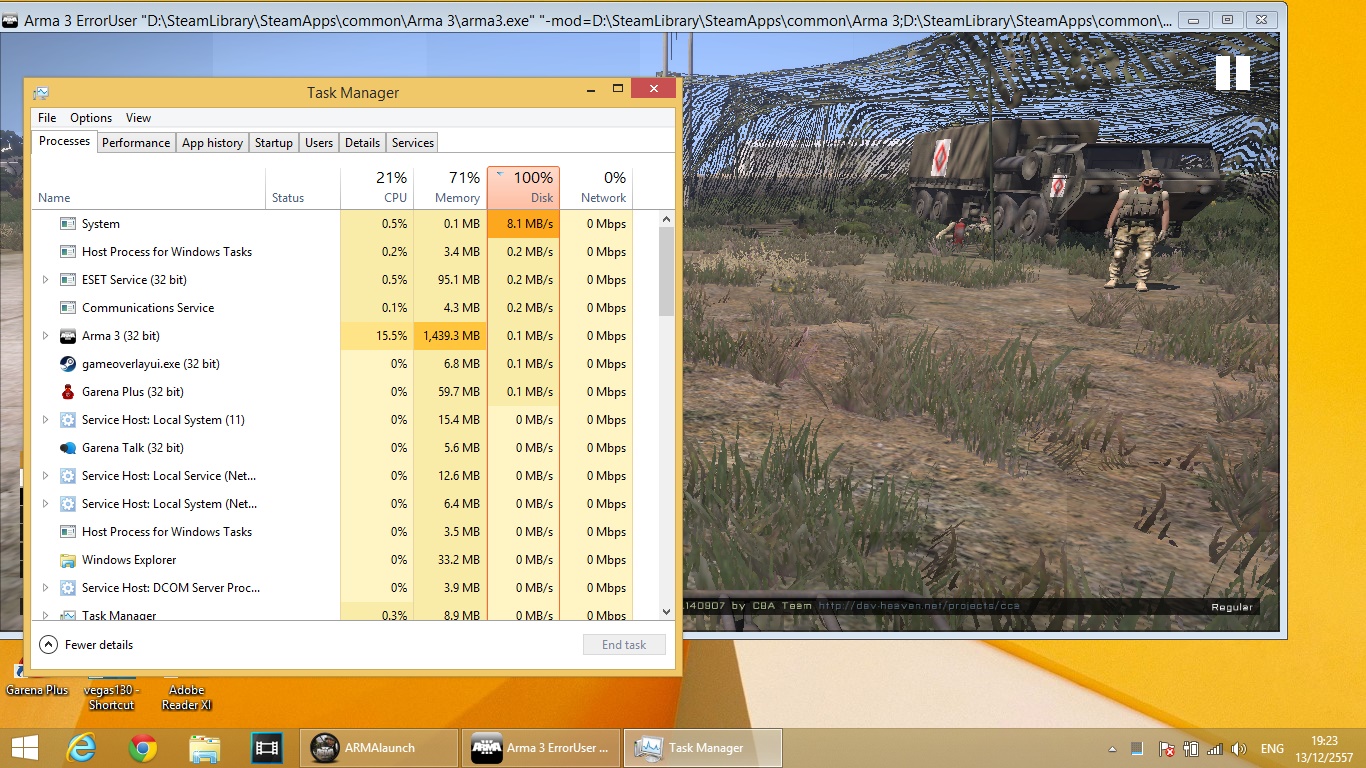This screenshot has width=1366, height=768.
Task: Open Action Center flag icon in tray
Action: [x=1166, y=749]
